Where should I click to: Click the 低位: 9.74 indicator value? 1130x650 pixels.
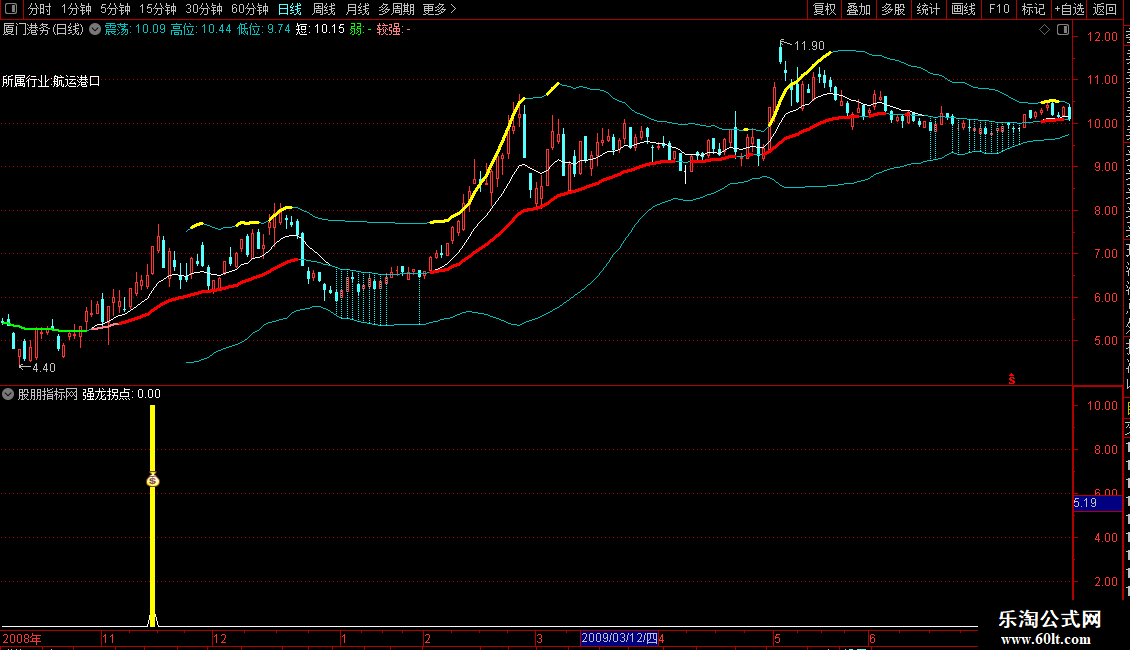[264, 30]
